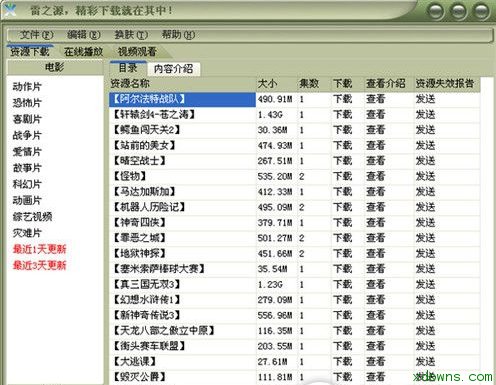The width and height of the screenshot is (496, 385).
Task: Click the 电影 category header
Action: pyautogui.click(x=55, y=67)
